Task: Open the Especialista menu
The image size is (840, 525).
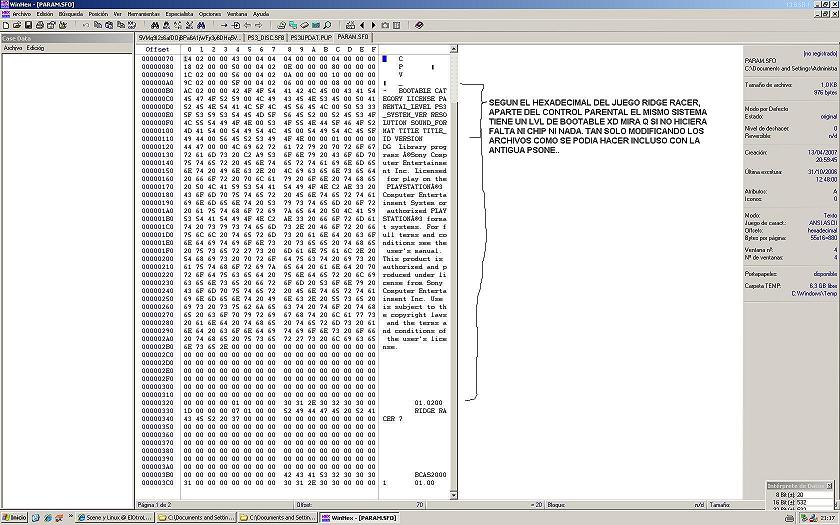Action: (179, 13)
